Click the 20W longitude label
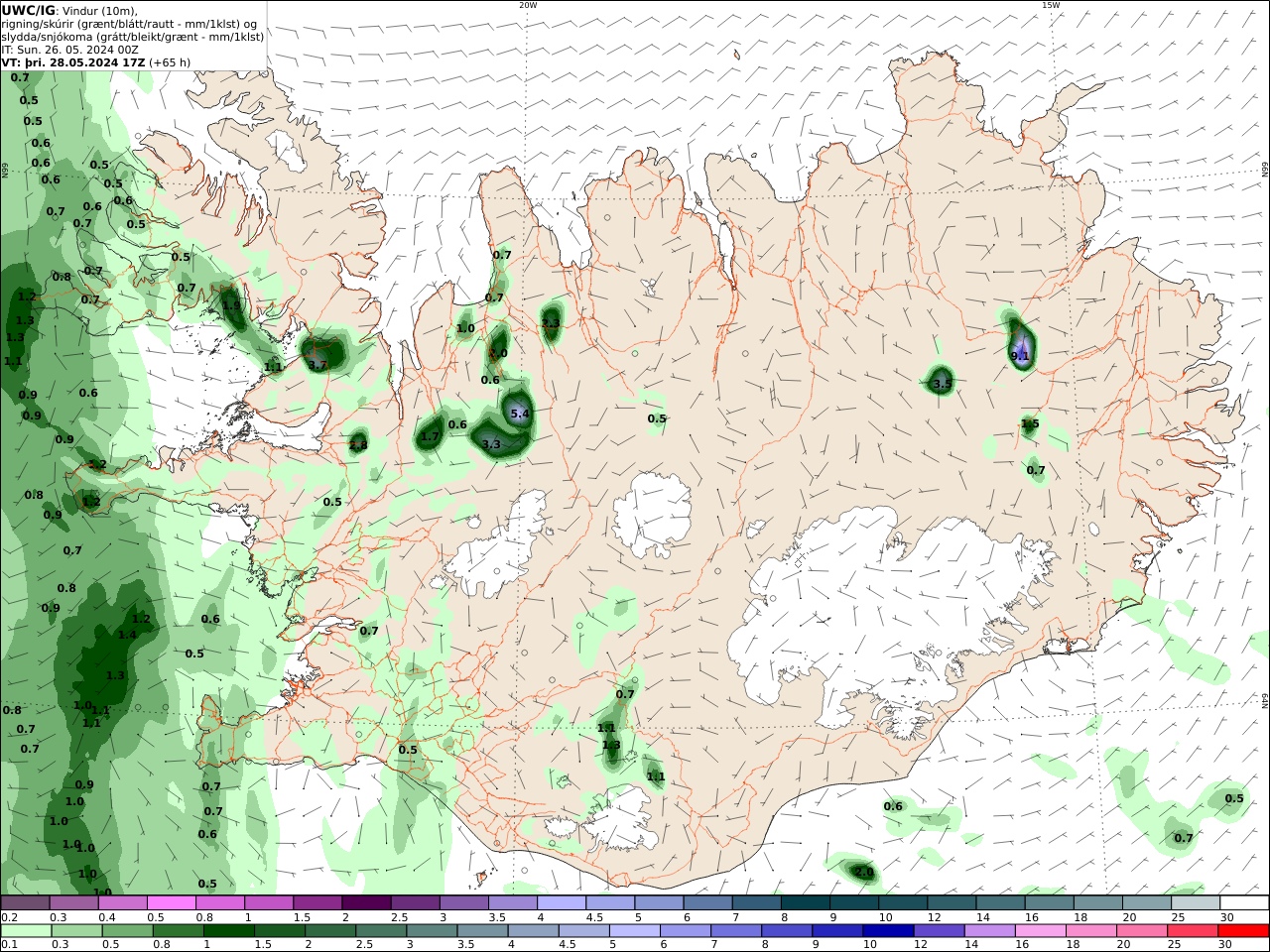This screenshot has height=952, width=1270. click(528, 5)
